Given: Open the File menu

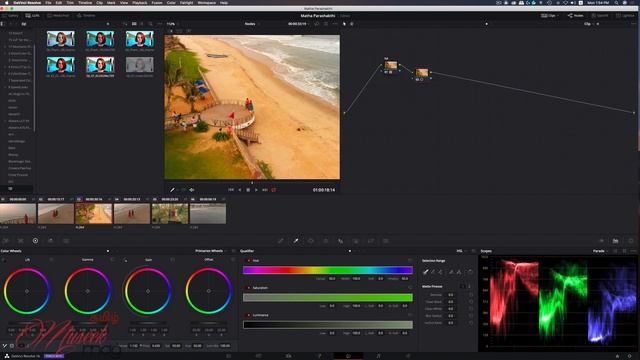Looking at the screenshot, I should click(x=48, y=2).
